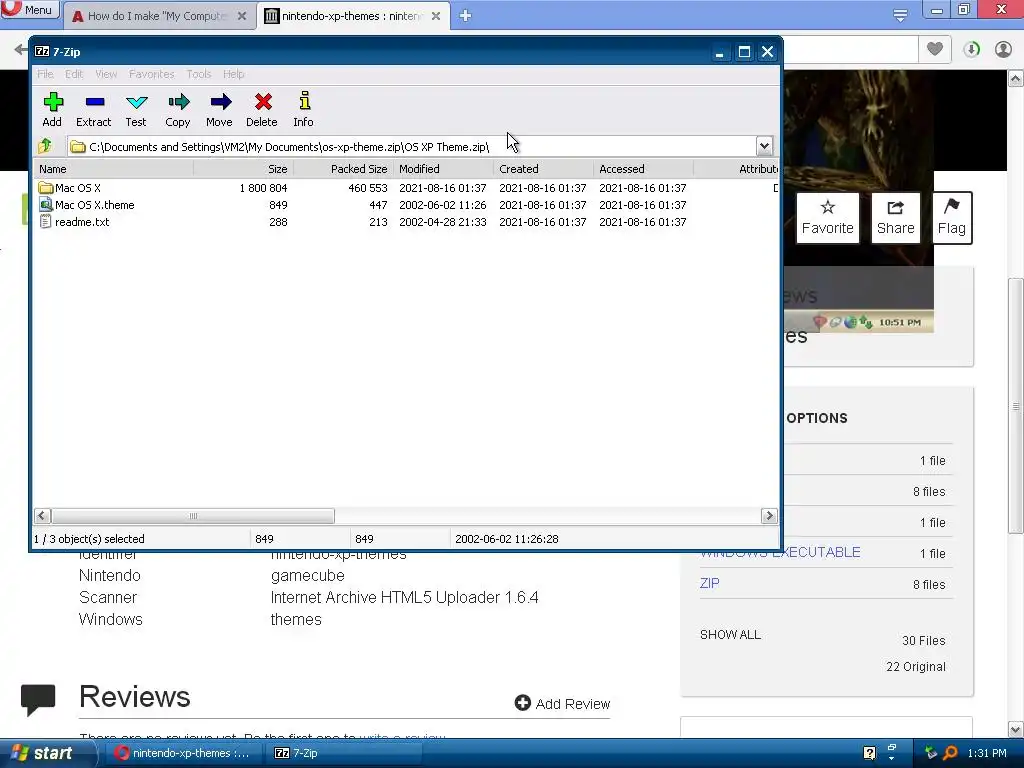The image size is (1024, 768).
Task: Open the tab list menu icon
Action: coord(900,16)
